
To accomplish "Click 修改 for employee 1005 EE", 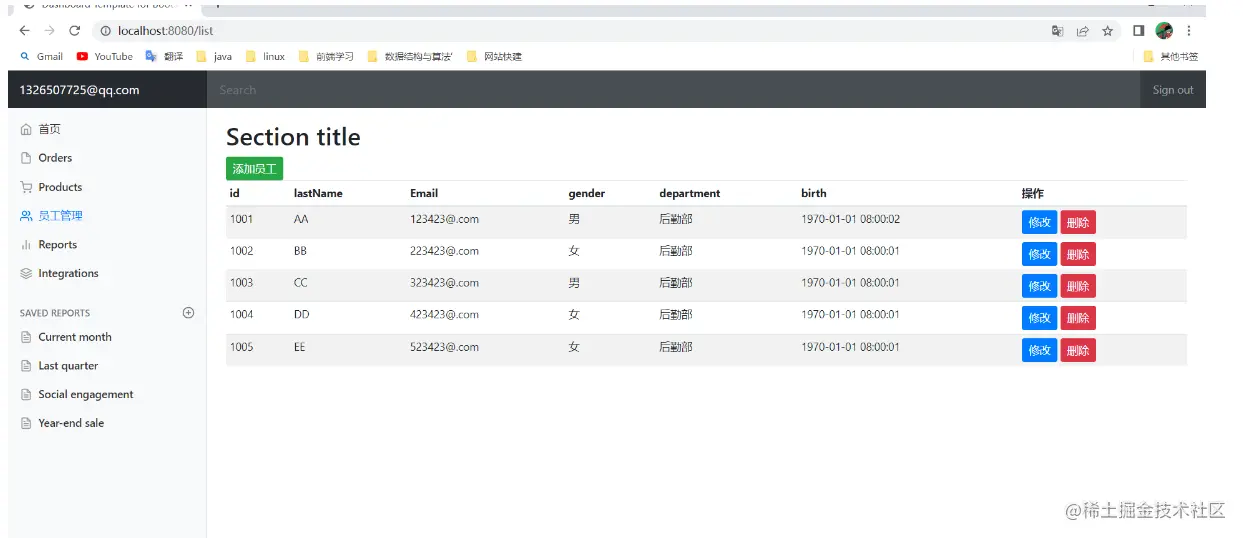I will pyautogui.click(x=1039, y=350).
